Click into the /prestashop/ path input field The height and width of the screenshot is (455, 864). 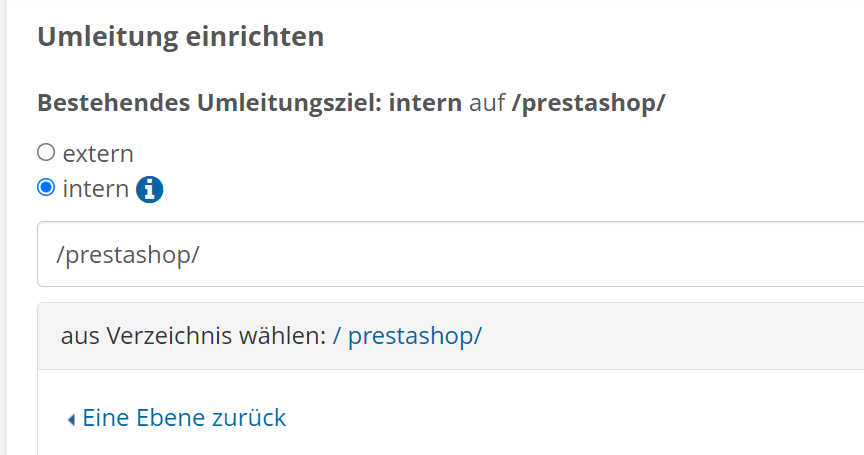[x=400, y=254]
